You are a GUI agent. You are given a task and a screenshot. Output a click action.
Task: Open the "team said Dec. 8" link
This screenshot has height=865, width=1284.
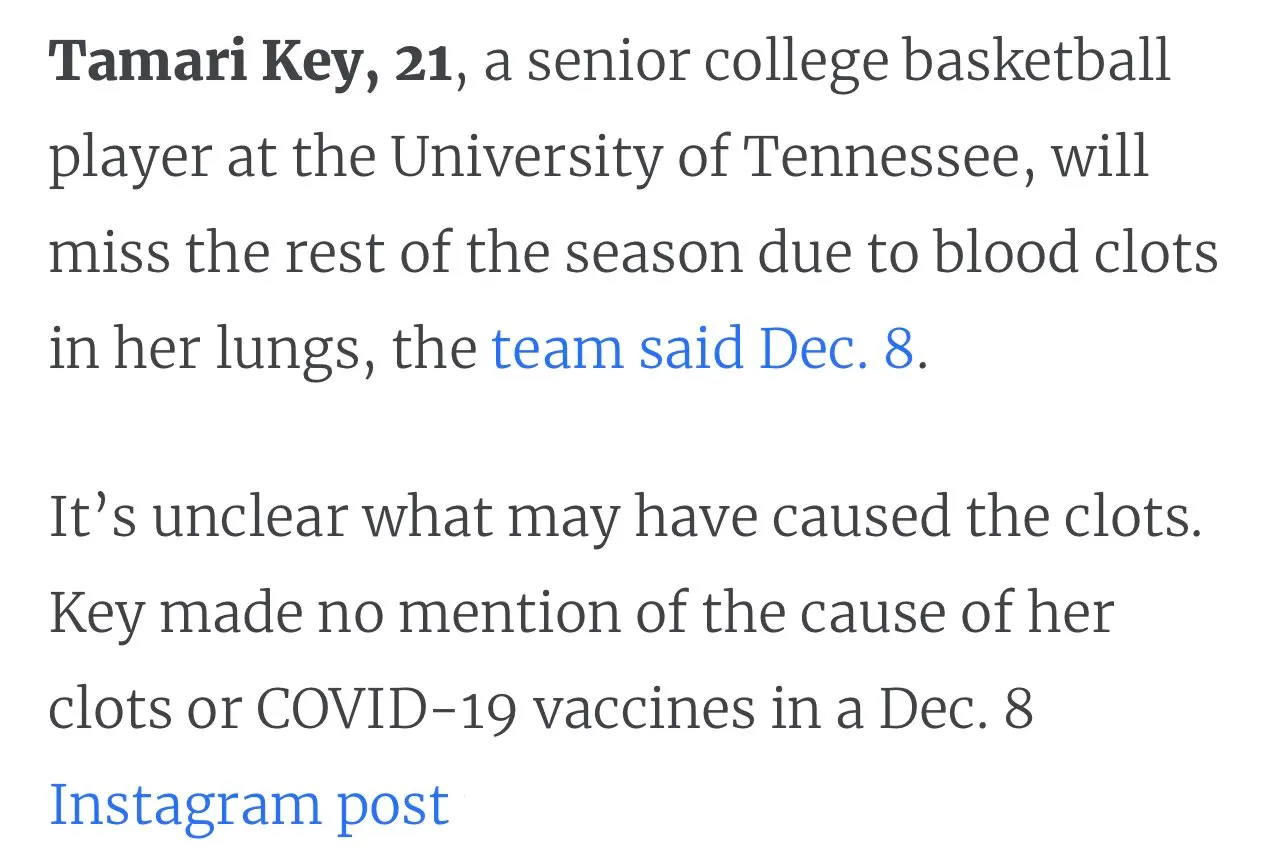[702, 349]
